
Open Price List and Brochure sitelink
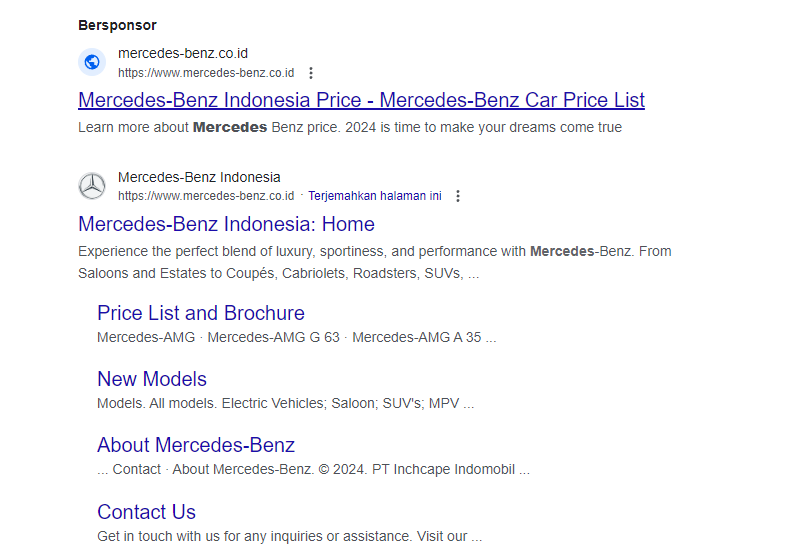click(x=201, y=313)
